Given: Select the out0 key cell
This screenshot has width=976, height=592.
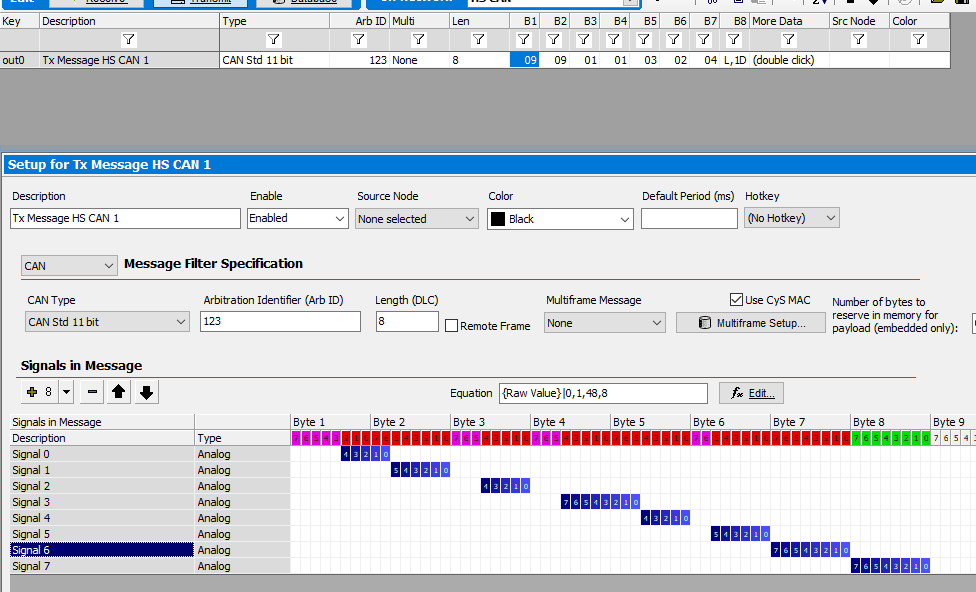Looking at the screenshot, I should (19, 60).
